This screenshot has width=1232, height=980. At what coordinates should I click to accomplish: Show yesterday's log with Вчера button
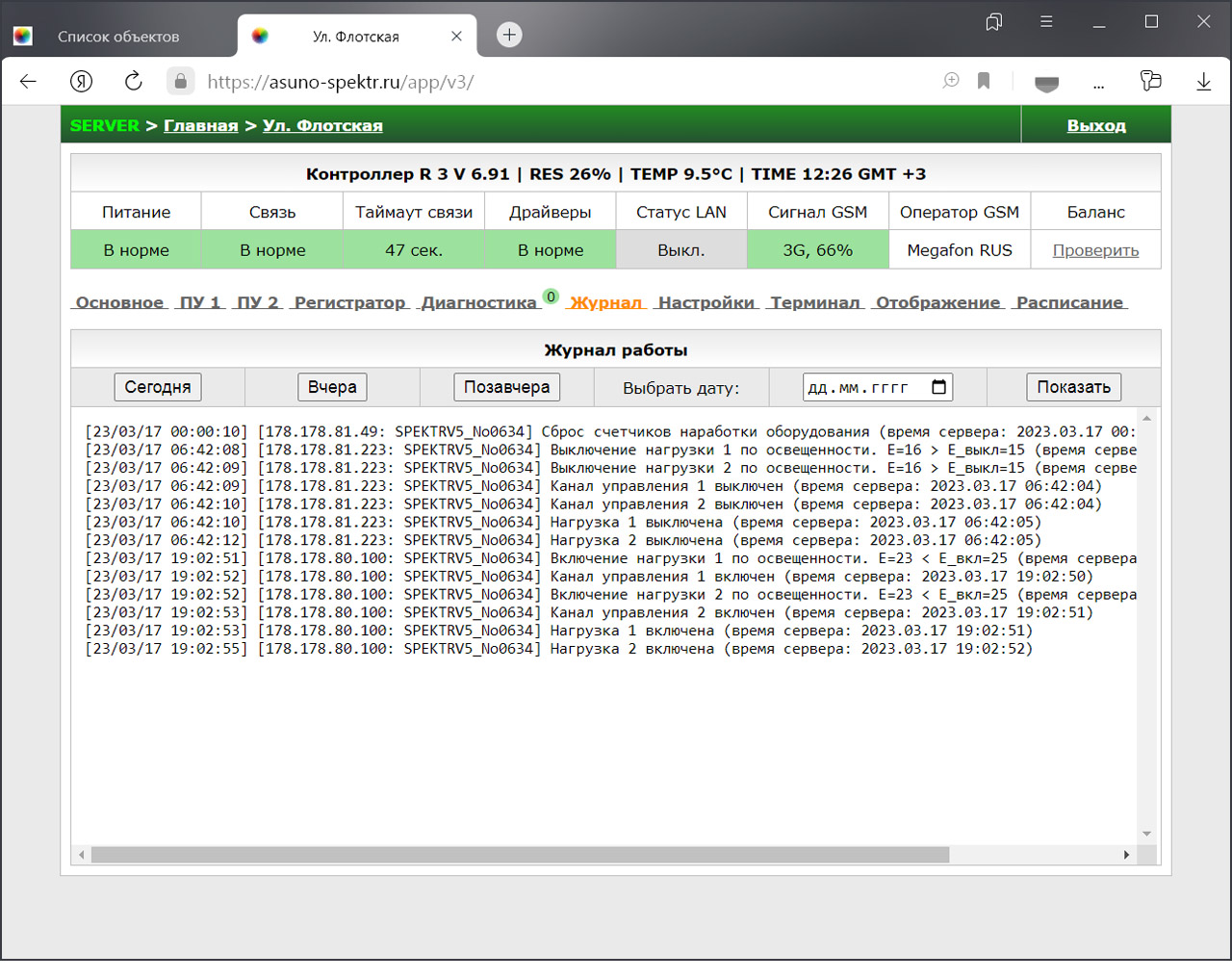(x=332, y=387)
